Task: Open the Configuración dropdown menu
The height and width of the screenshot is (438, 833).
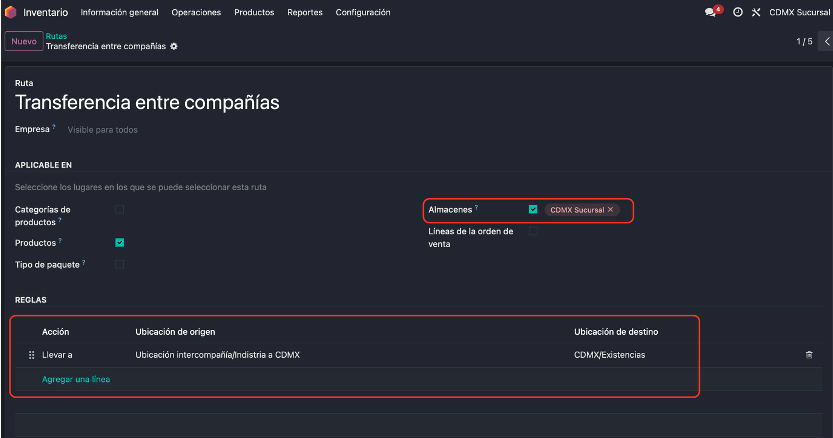Action: point(363,13)
